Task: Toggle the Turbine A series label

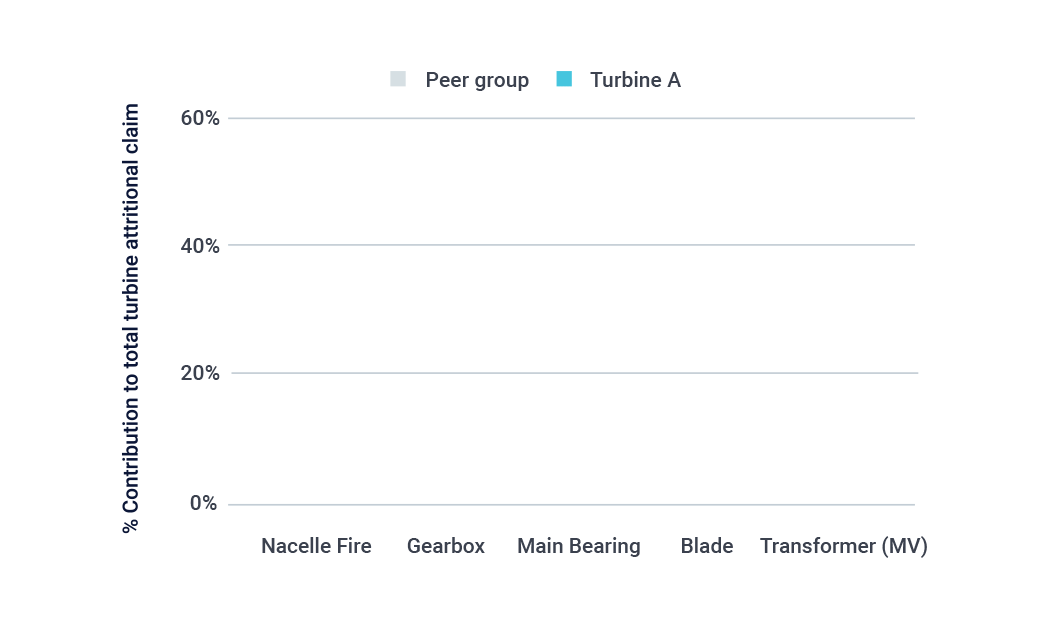Action: click(635, 80)
